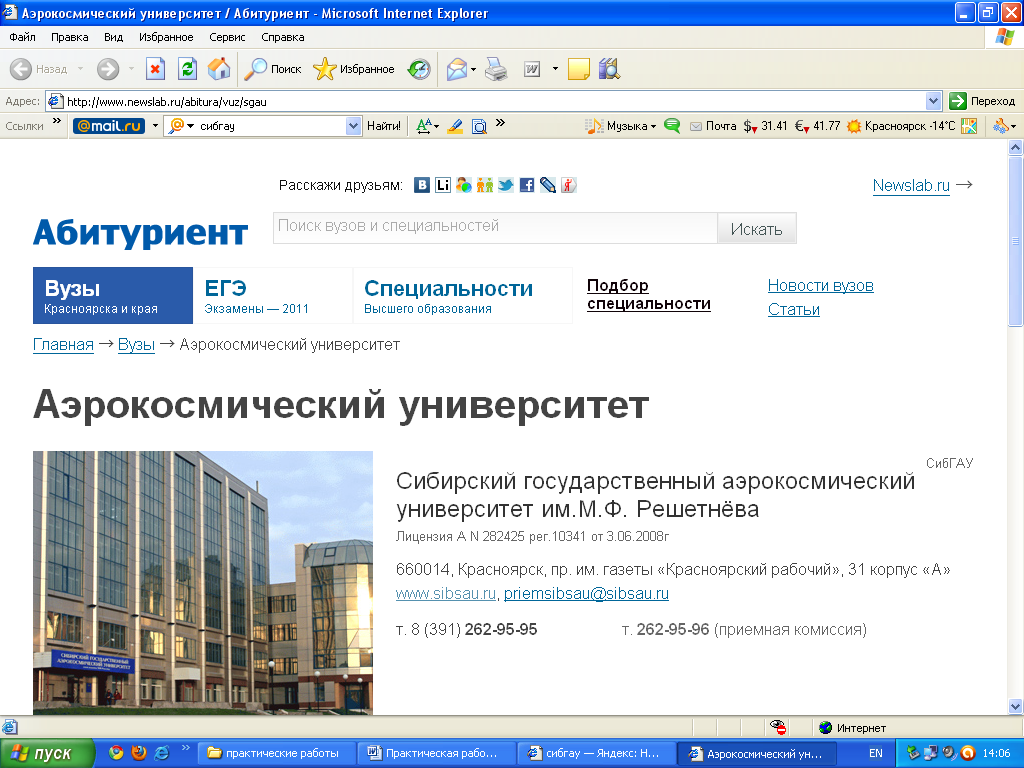
Task: Open Chrome from quick launch
Action: click(x=116, y=753)
